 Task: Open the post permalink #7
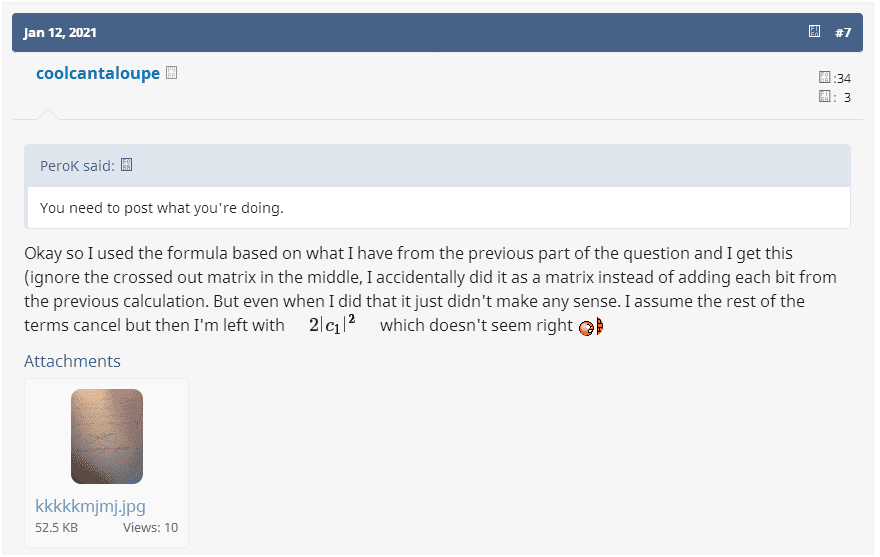click(x=843, y=32)
